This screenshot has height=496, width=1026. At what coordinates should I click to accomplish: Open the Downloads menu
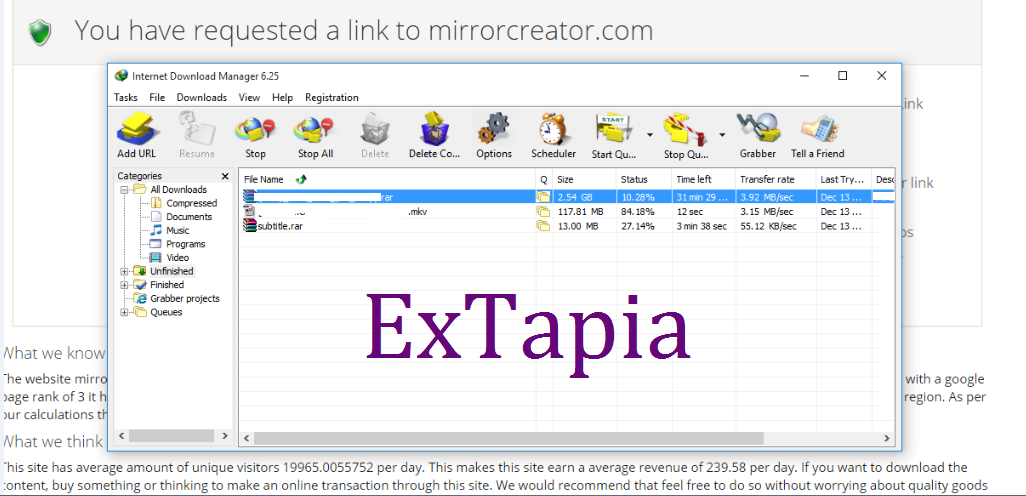point(202,97)
